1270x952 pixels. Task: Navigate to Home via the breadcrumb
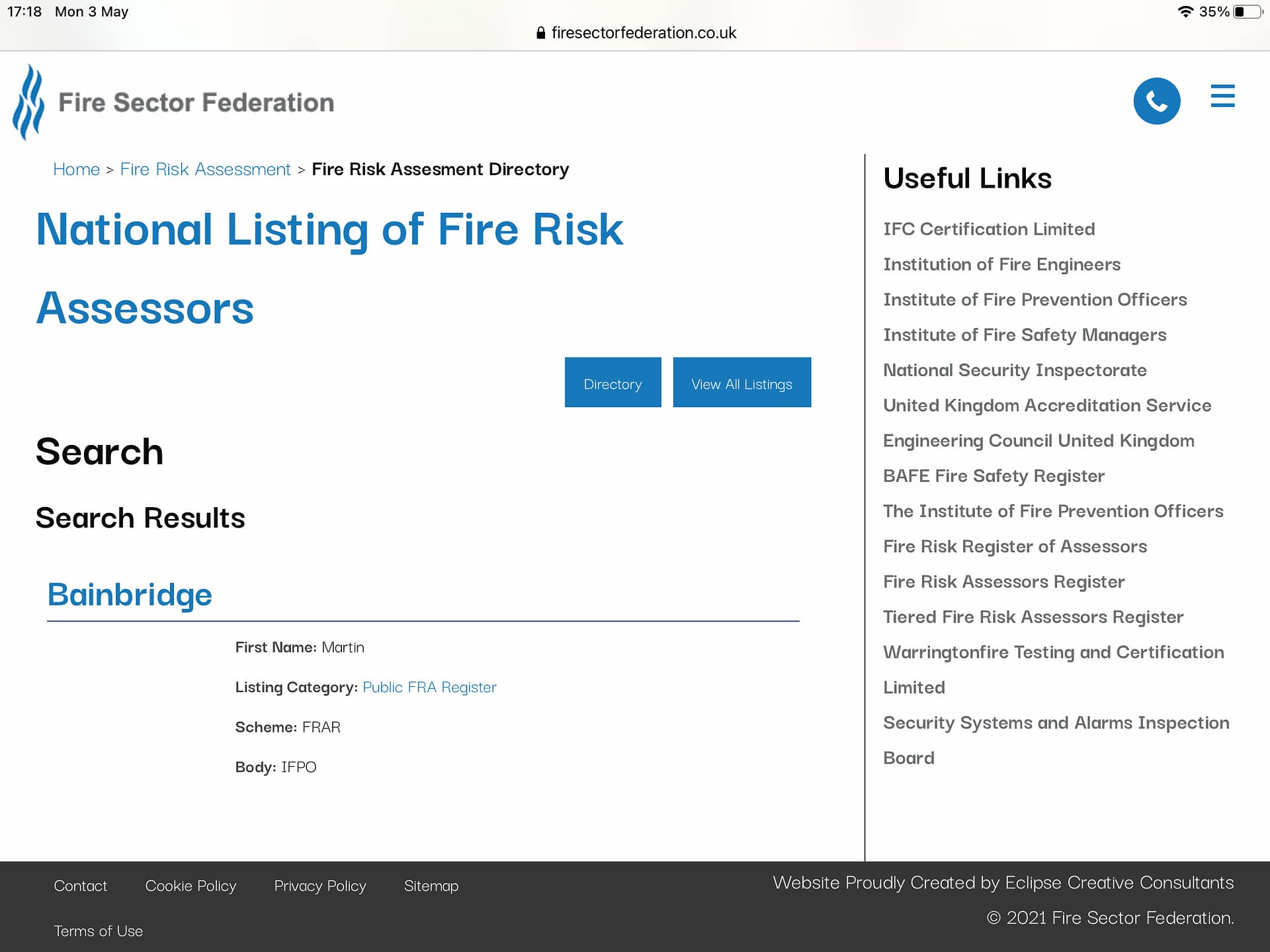tap(76, 169)
